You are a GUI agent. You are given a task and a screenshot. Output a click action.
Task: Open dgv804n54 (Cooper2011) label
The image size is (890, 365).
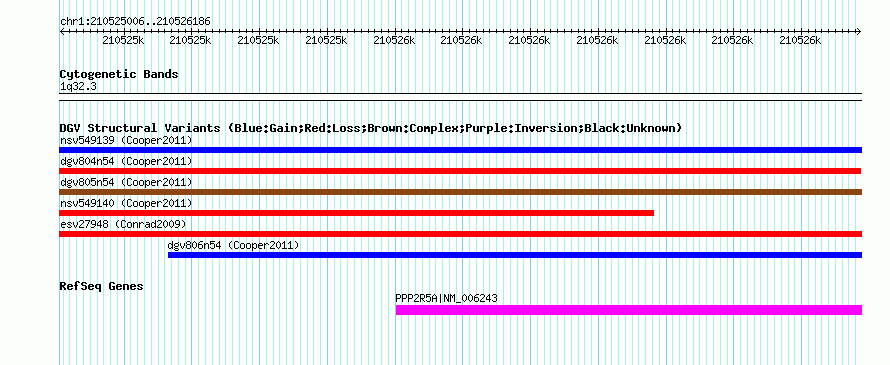click(x=126, y=161)
